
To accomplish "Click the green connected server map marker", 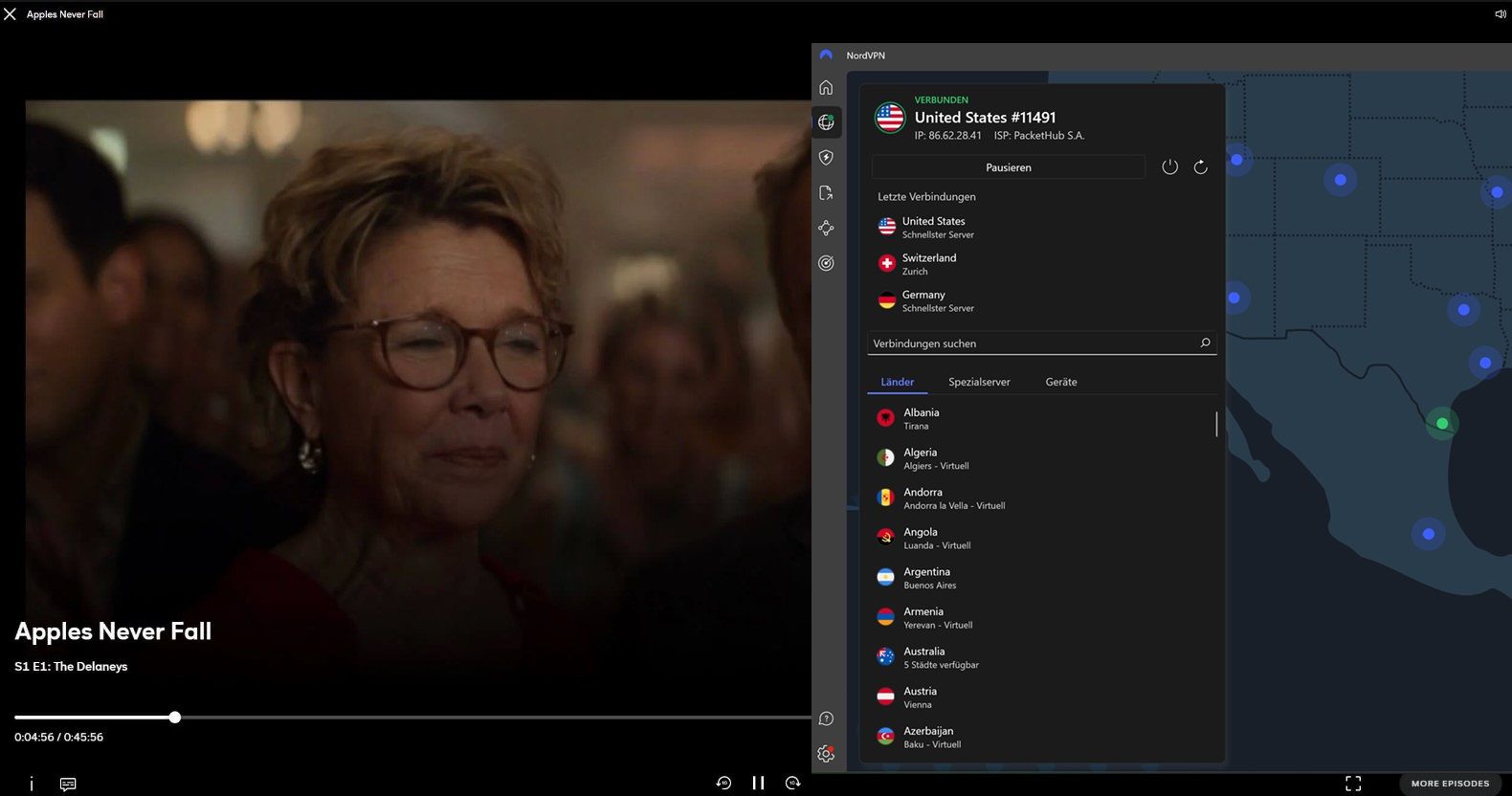I will point(1442,423).
